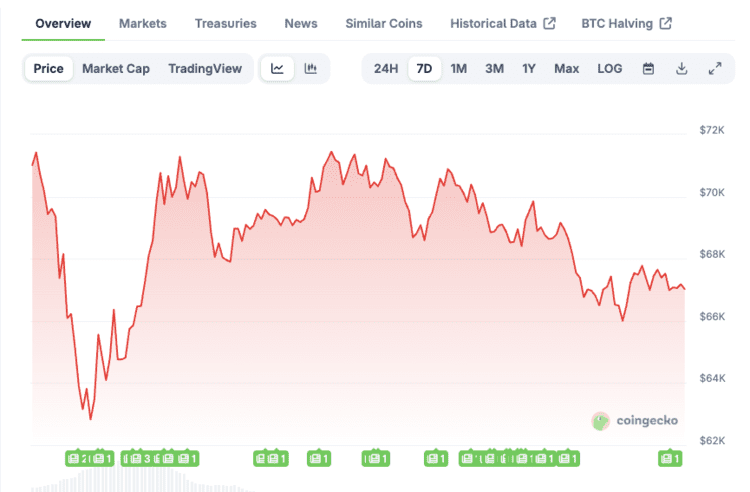Viewport: 750px width, 492px height.
Task: Choose the 1Y time range
Action: (528, 69)
